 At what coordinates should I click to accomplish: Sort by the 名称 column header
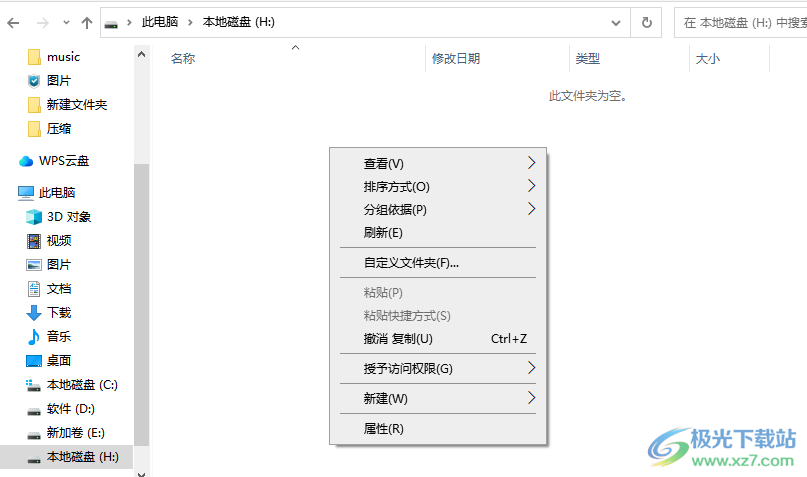click(x=183, y=59)
